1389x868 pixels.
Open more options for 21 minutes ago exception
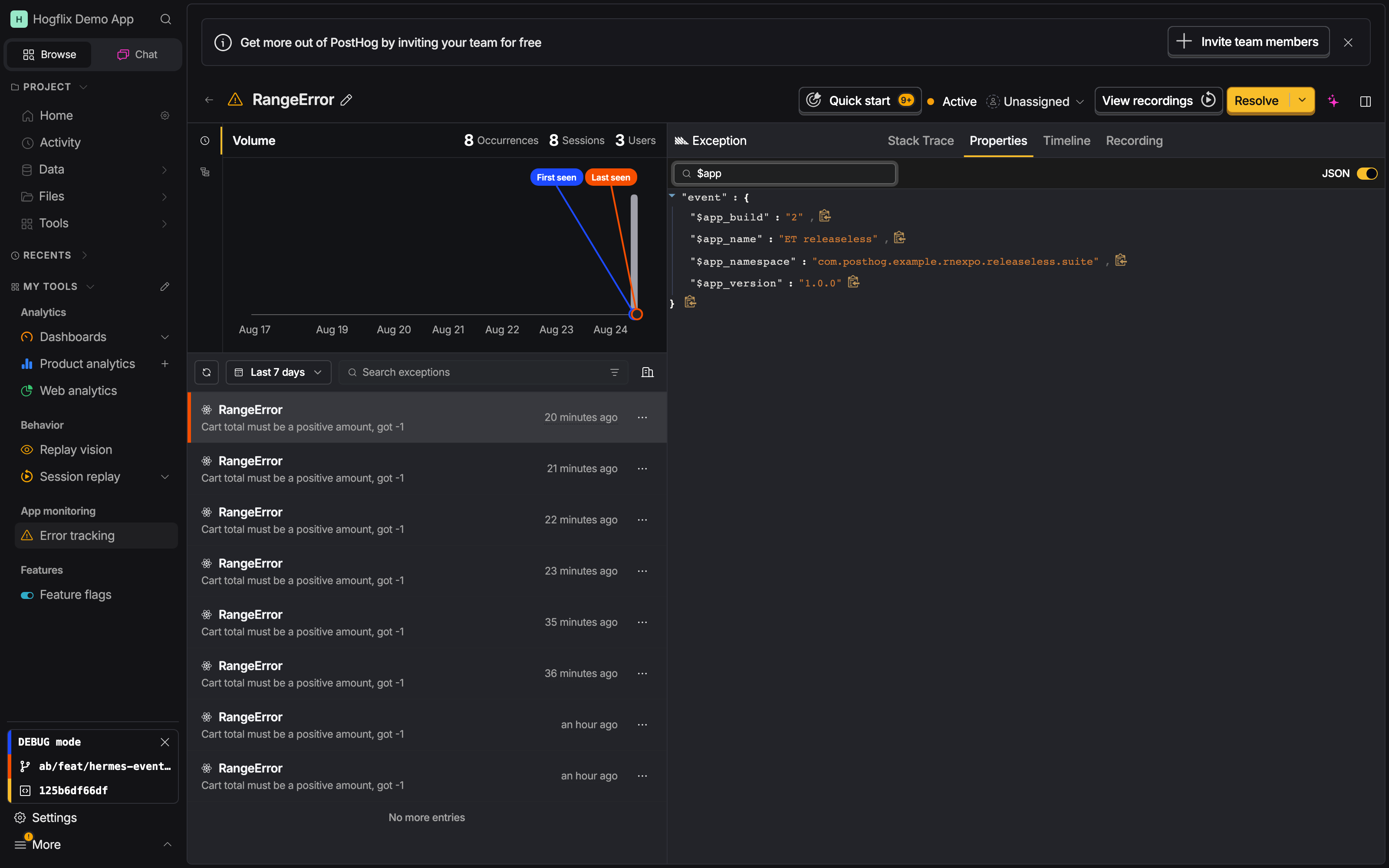pos(642,468)
